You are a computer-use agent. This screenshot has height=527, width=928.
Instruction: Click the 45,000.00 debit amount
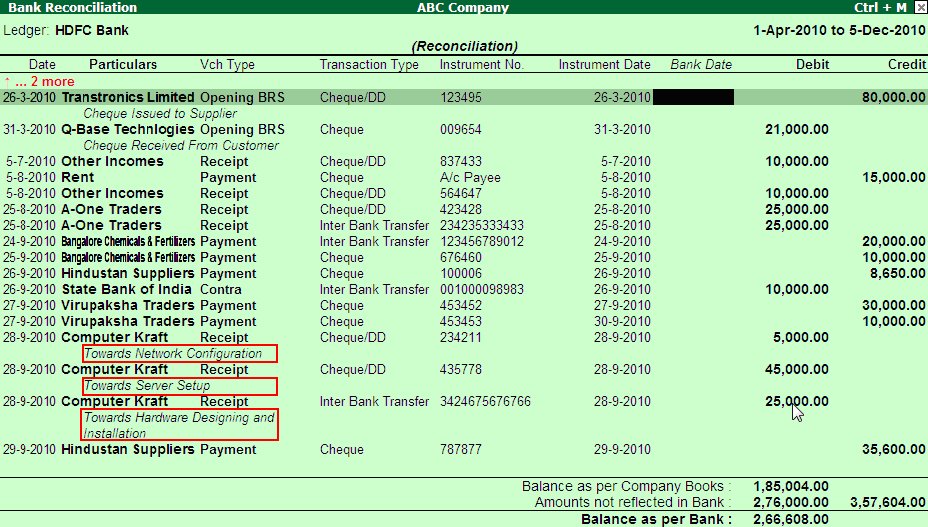[x=797, y=369]
